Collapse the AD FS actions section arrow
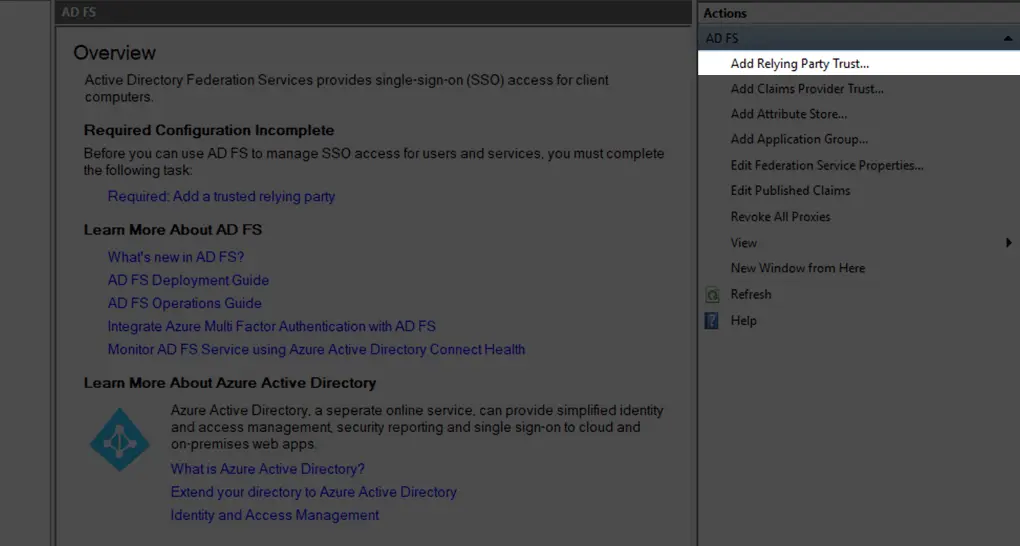The height and width of the screenshot is (546, 1020). click(x=1007, y=38)
